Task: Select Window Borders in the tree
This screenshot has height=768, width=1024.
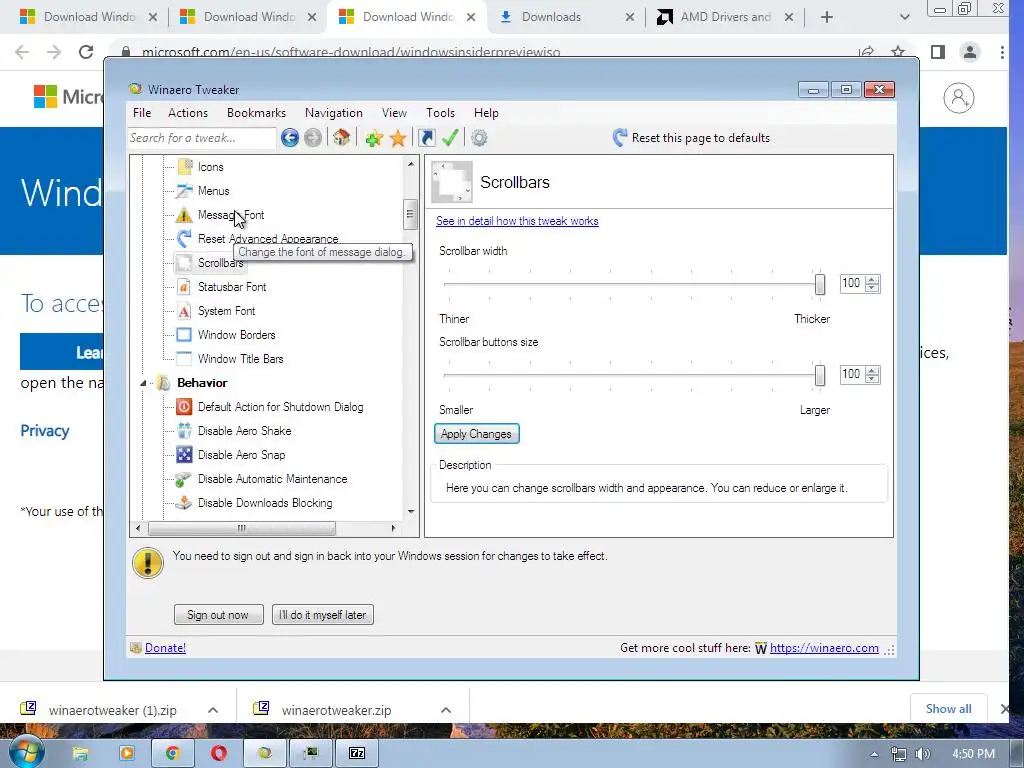Action: coord(236,334)
